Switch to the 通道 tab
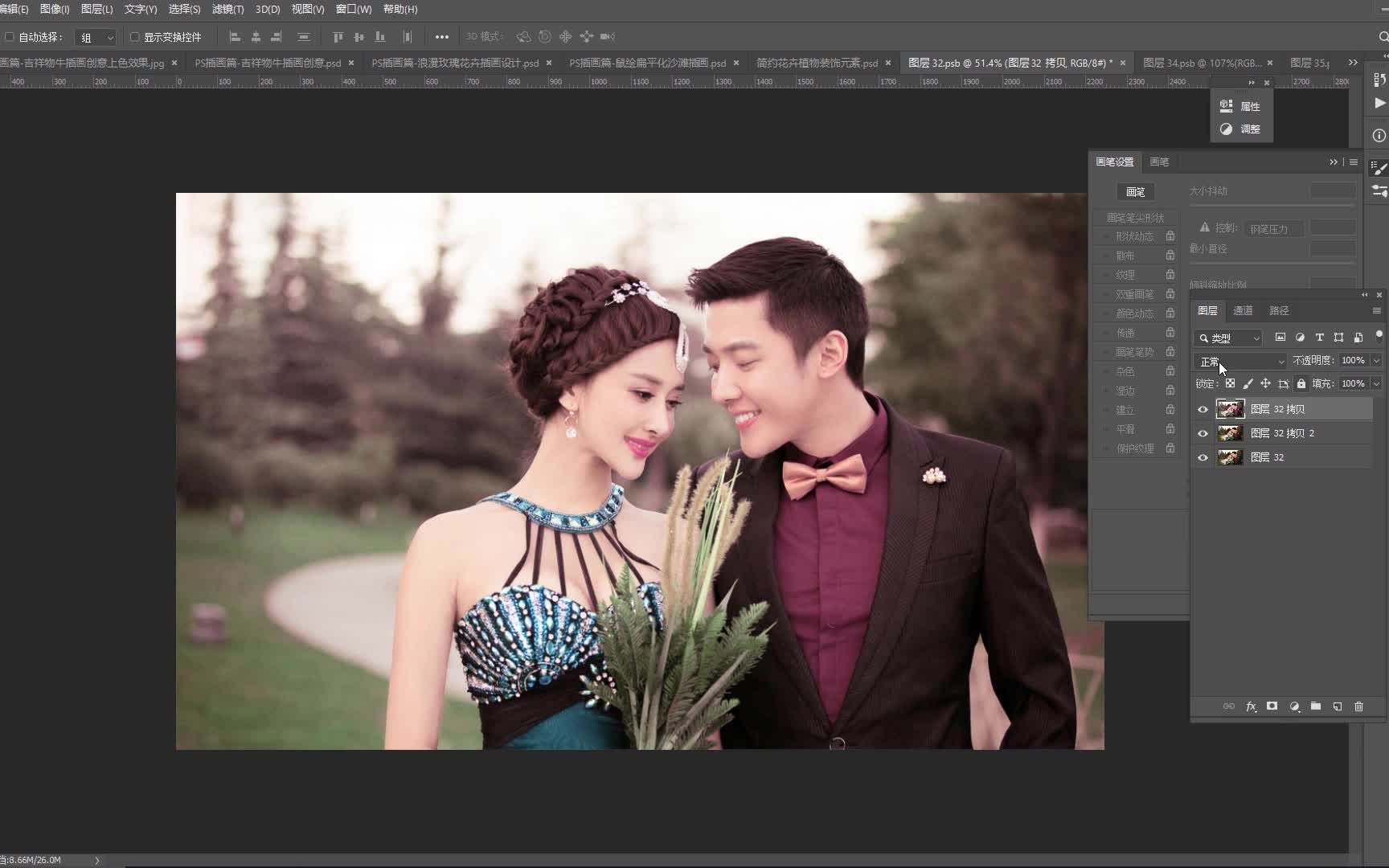This screenshot has width=1389, height=868. click(x=1243, y=311)
